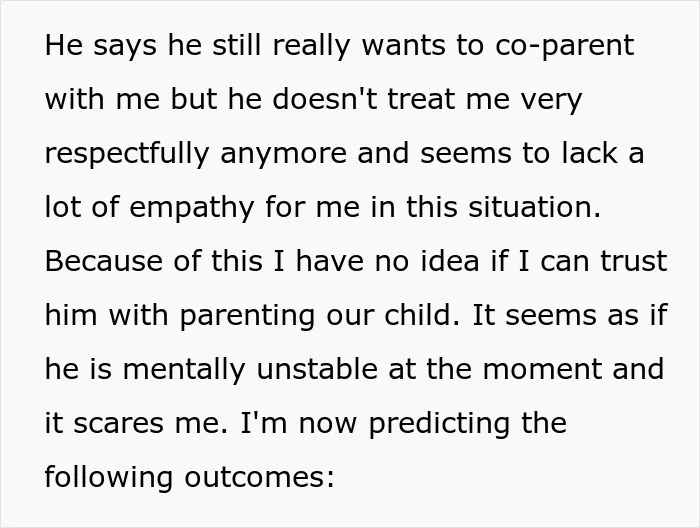Click the word "scares"
This screenshot has height=528, width=700.
tap(118, 424)
